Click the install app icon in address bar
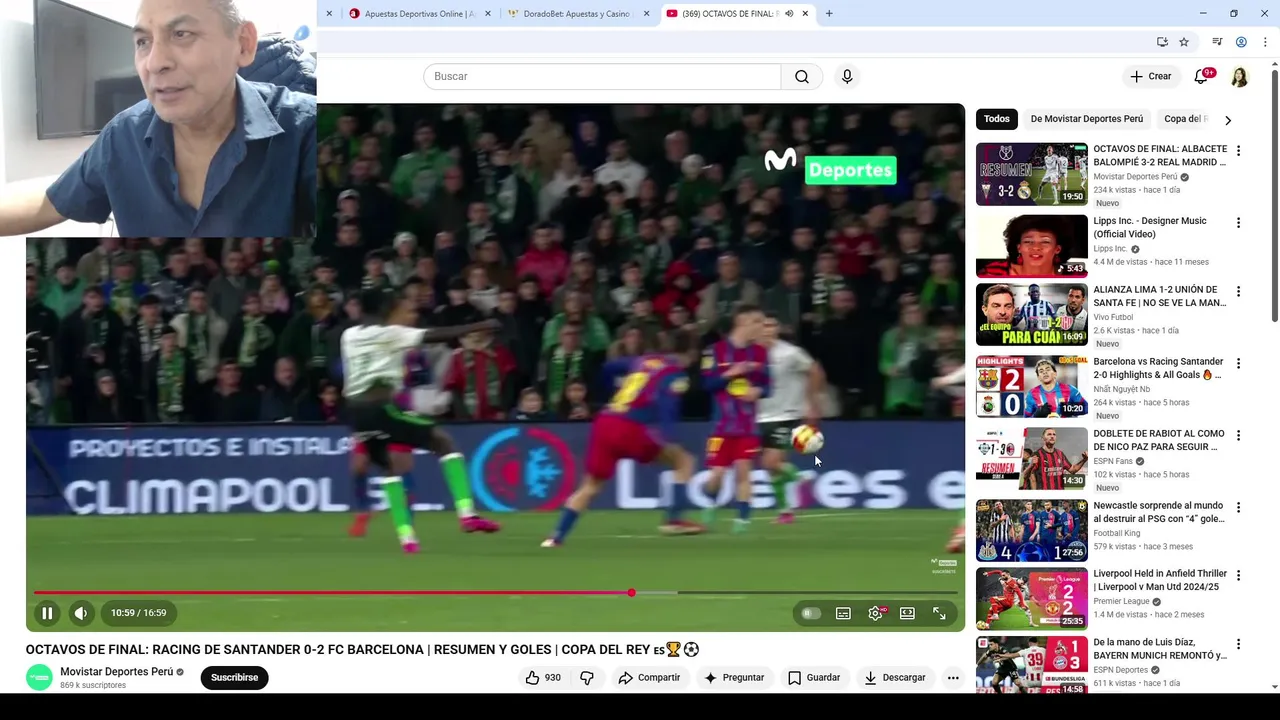The width and height of the screenshot is (1280, 720). (1162, 42)
